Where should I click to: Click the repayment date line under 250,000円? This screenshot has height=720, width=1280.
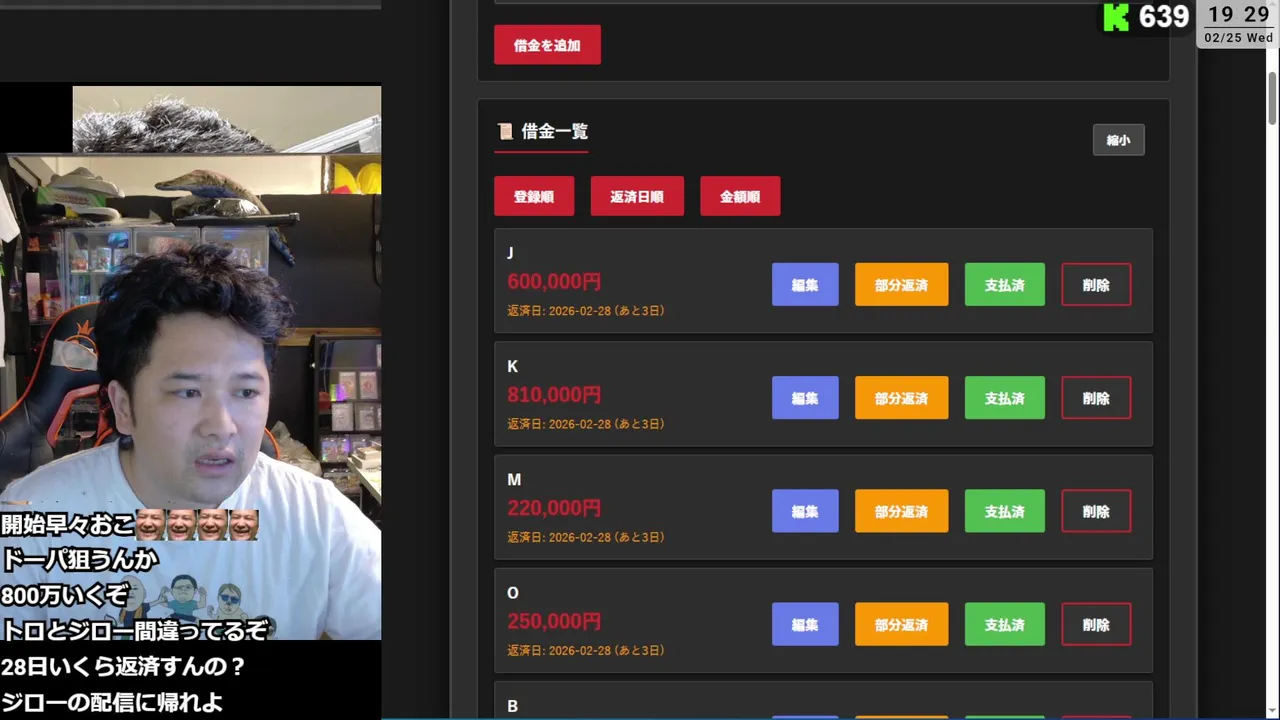point(585,650)
